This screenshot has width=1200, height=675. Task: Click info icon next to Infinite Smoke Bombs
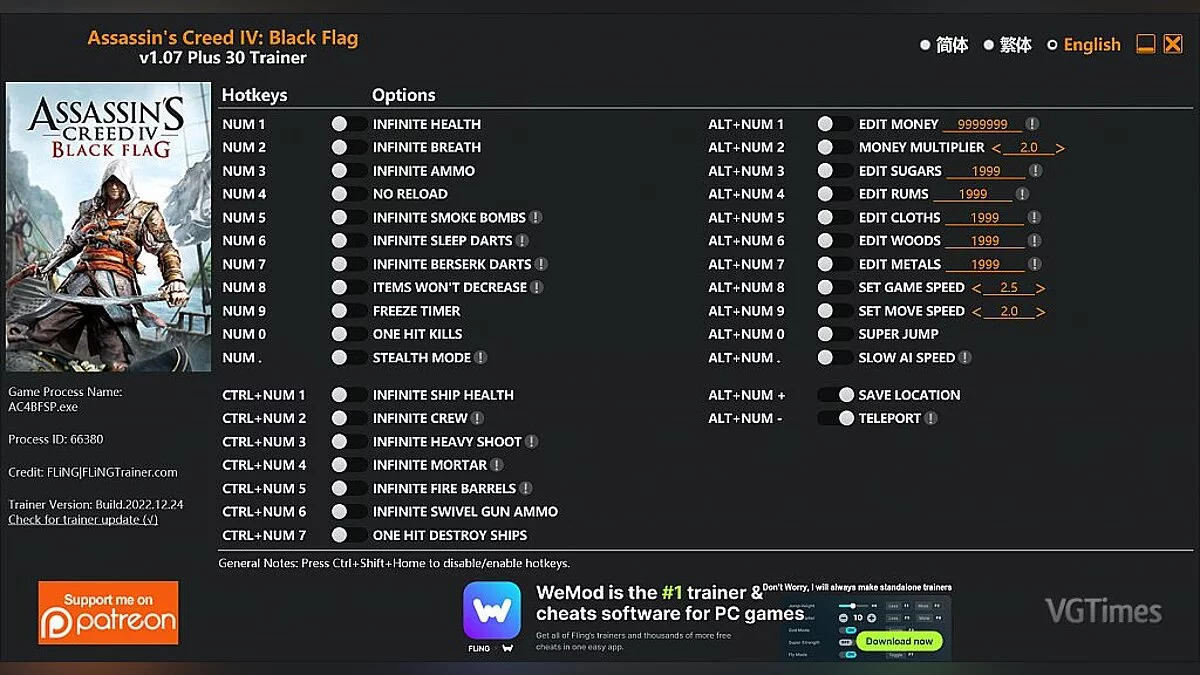[x=536, y=217]
